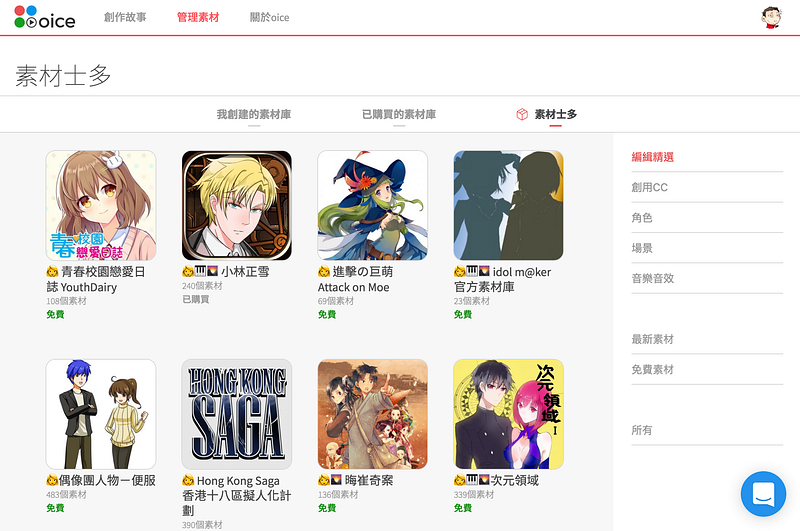This screenshot has width=800, height=531.
Task: Open the Hong Kong Saga cover thumbnail
Action: coord(237,414)
